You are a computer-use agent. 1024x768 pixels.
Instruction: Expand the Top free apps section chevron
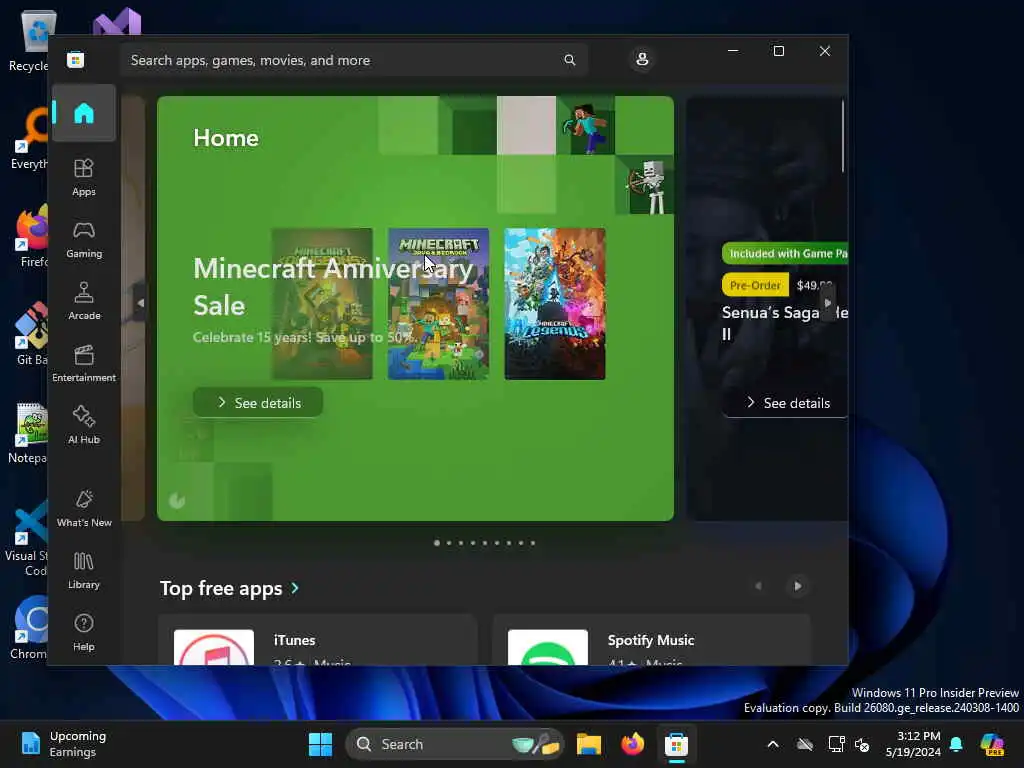pos(295,588)
